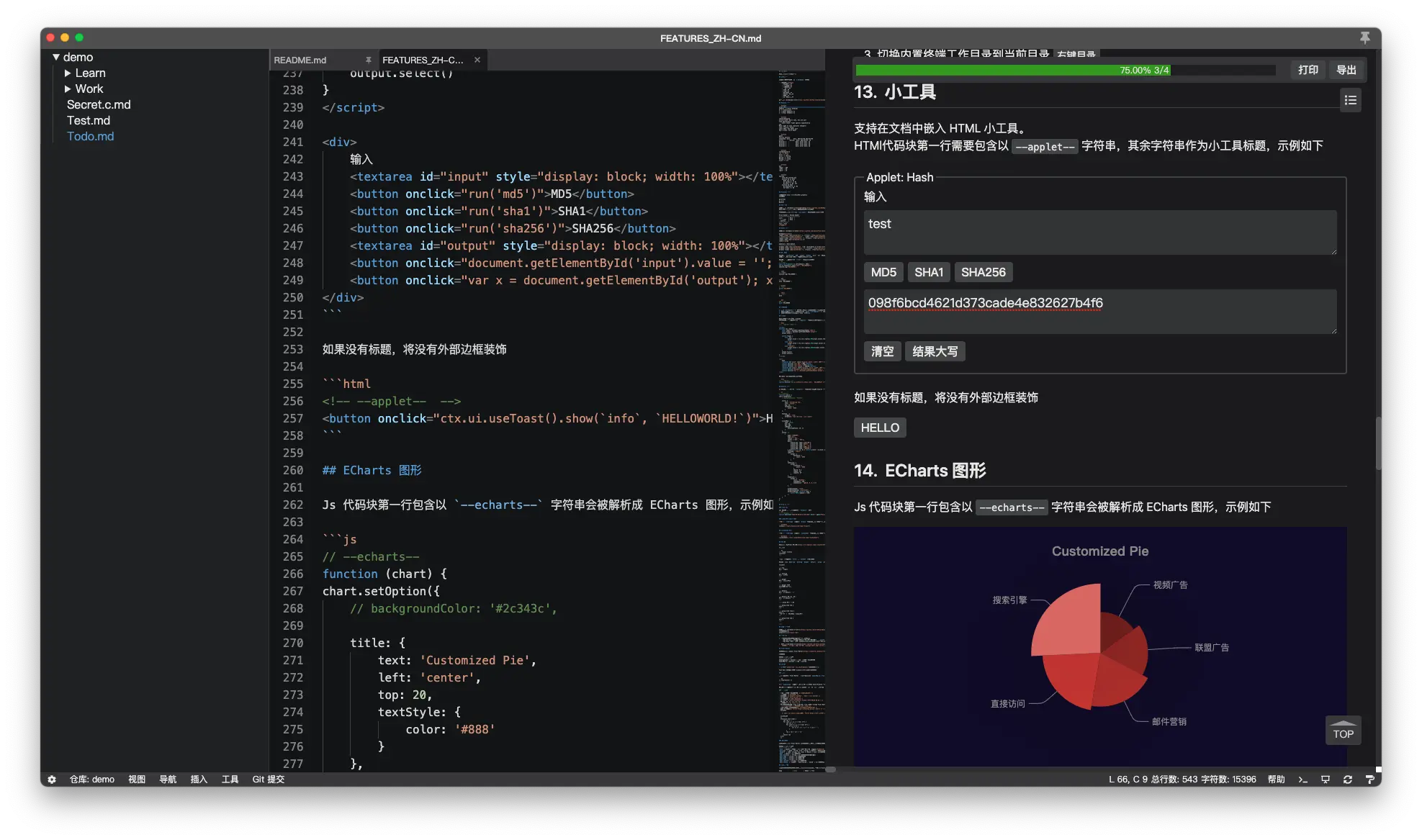Click the hash output textarea
The width and height of the screenshot is (1422, 840).
tap(1099, 312)
